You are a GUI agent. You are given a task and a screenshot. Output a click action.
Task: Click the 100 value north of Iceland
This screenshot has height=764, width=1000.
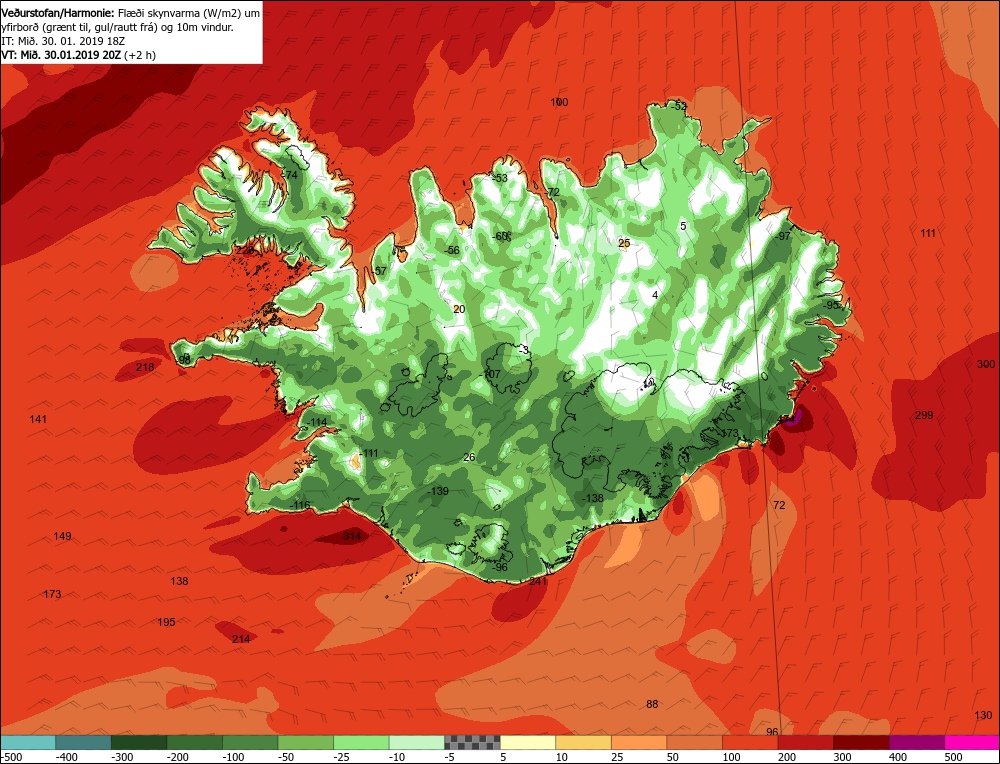(559, 102)
